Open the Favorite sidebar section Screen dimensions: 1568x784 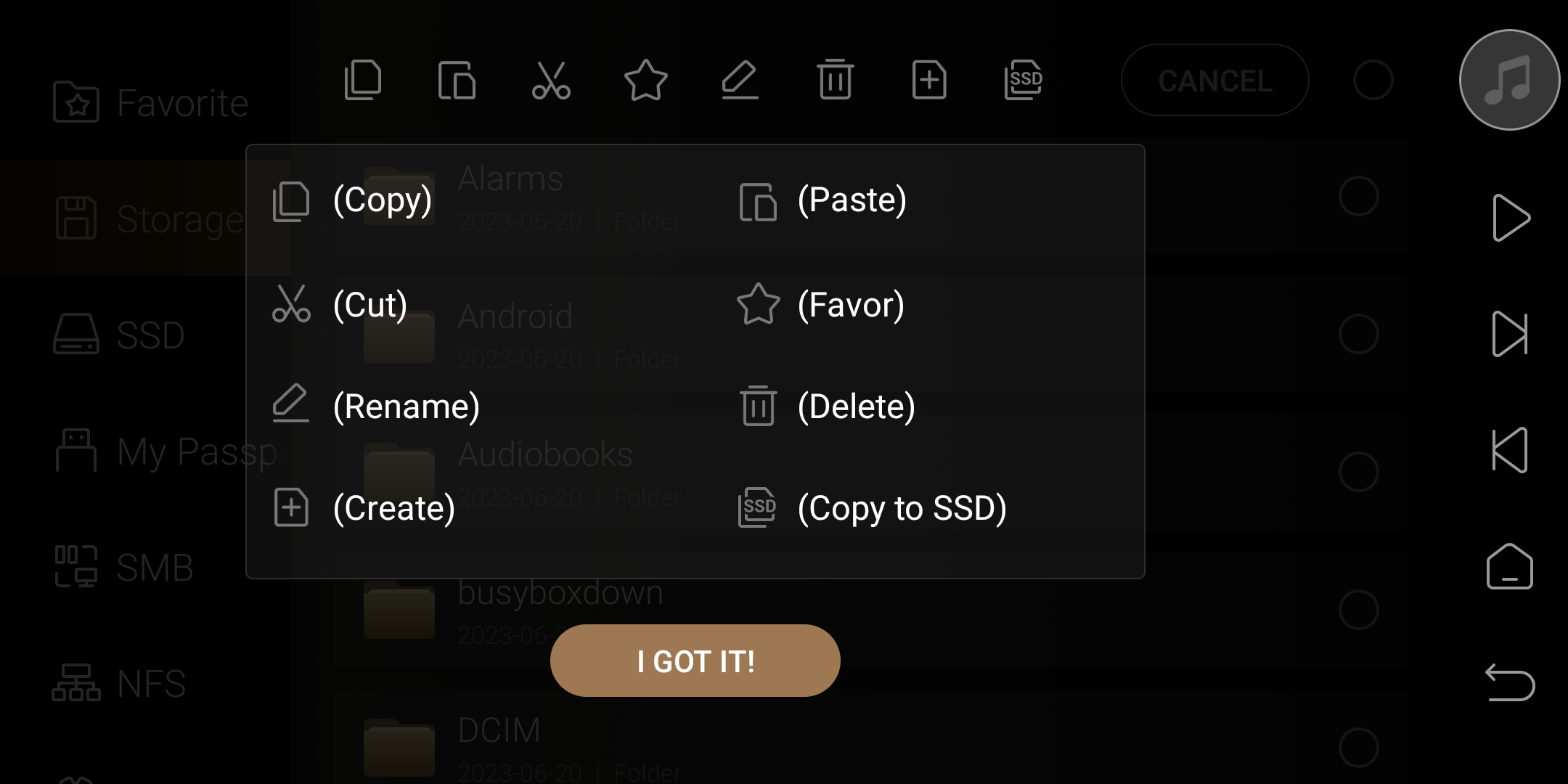(x=151, y=102)
